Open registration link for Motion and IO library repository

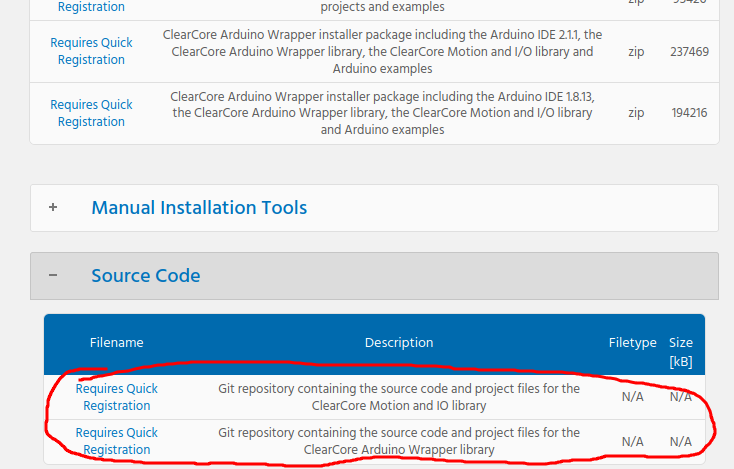coord(117,397)
